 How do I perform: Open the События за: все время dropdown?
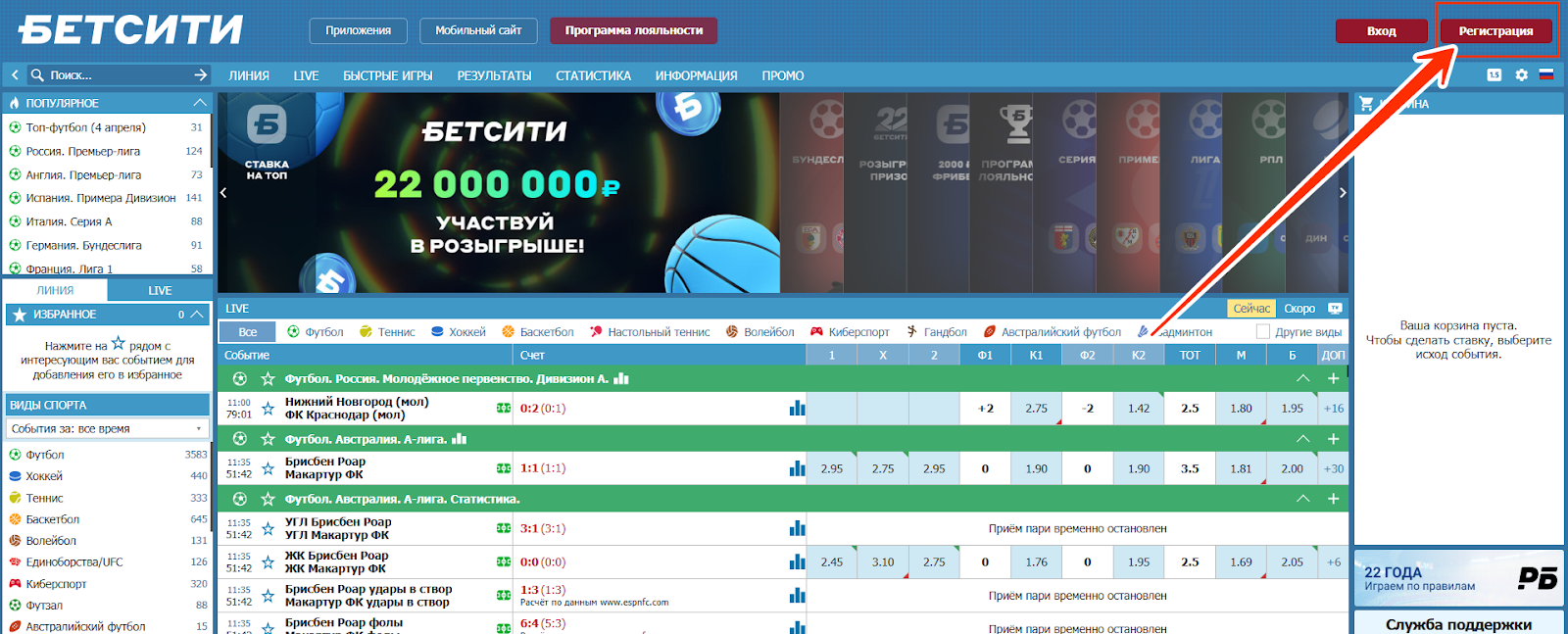coord(106,429)
